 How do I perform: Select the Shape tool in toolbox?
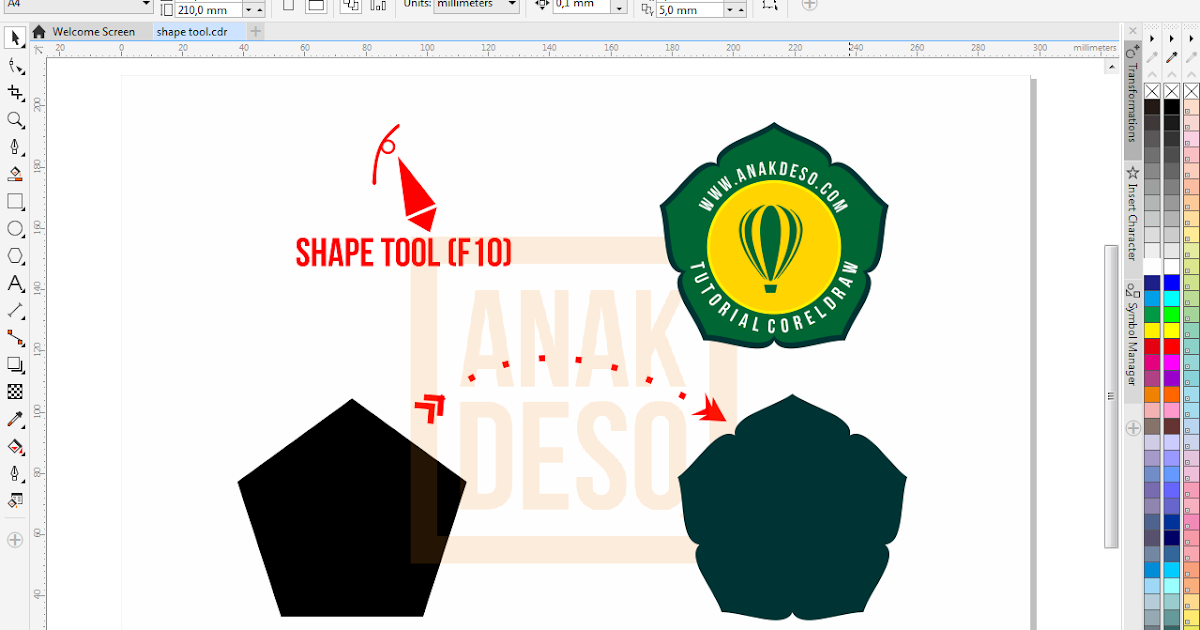[x=15, y=66]
